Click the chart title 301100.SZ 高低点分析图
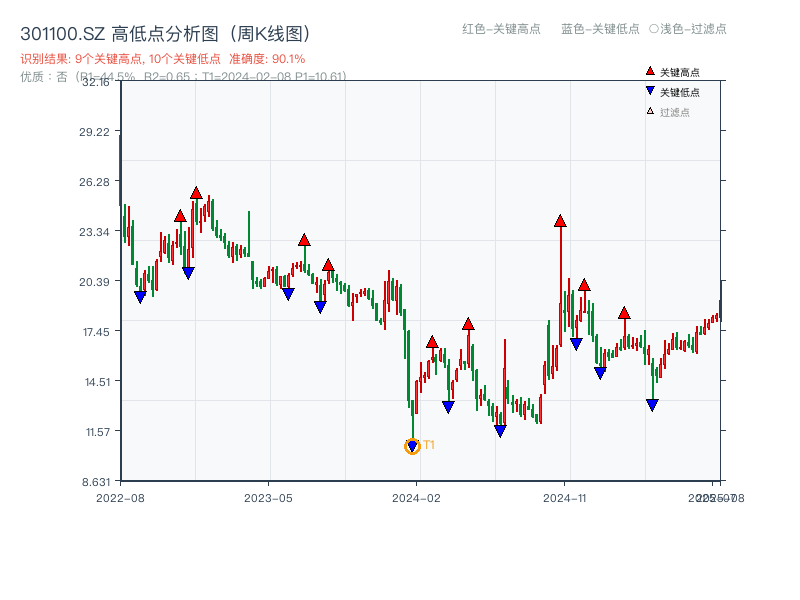Image resolution: width=800 pixels, height=600 pixels. point(165,34)
